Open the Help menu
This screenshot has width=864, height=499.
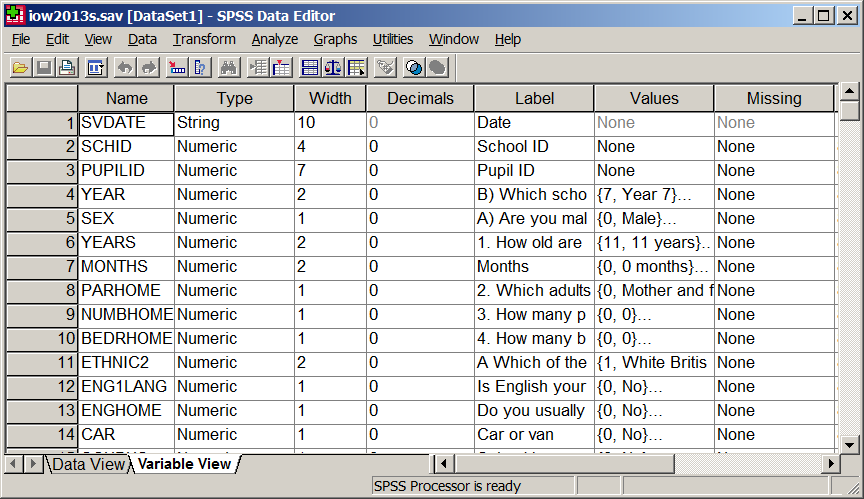point(507,40)
